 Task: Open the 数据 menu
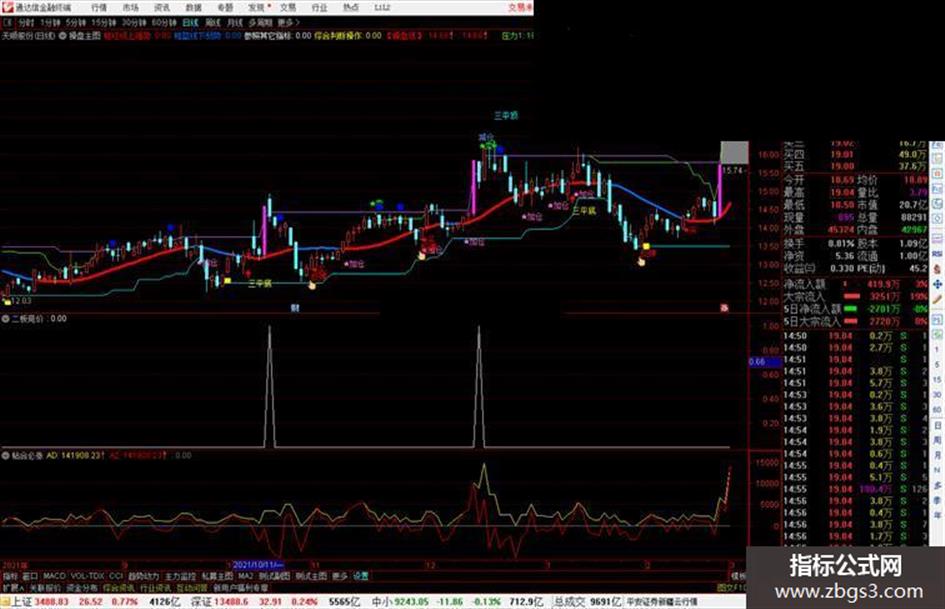[193, 7]
